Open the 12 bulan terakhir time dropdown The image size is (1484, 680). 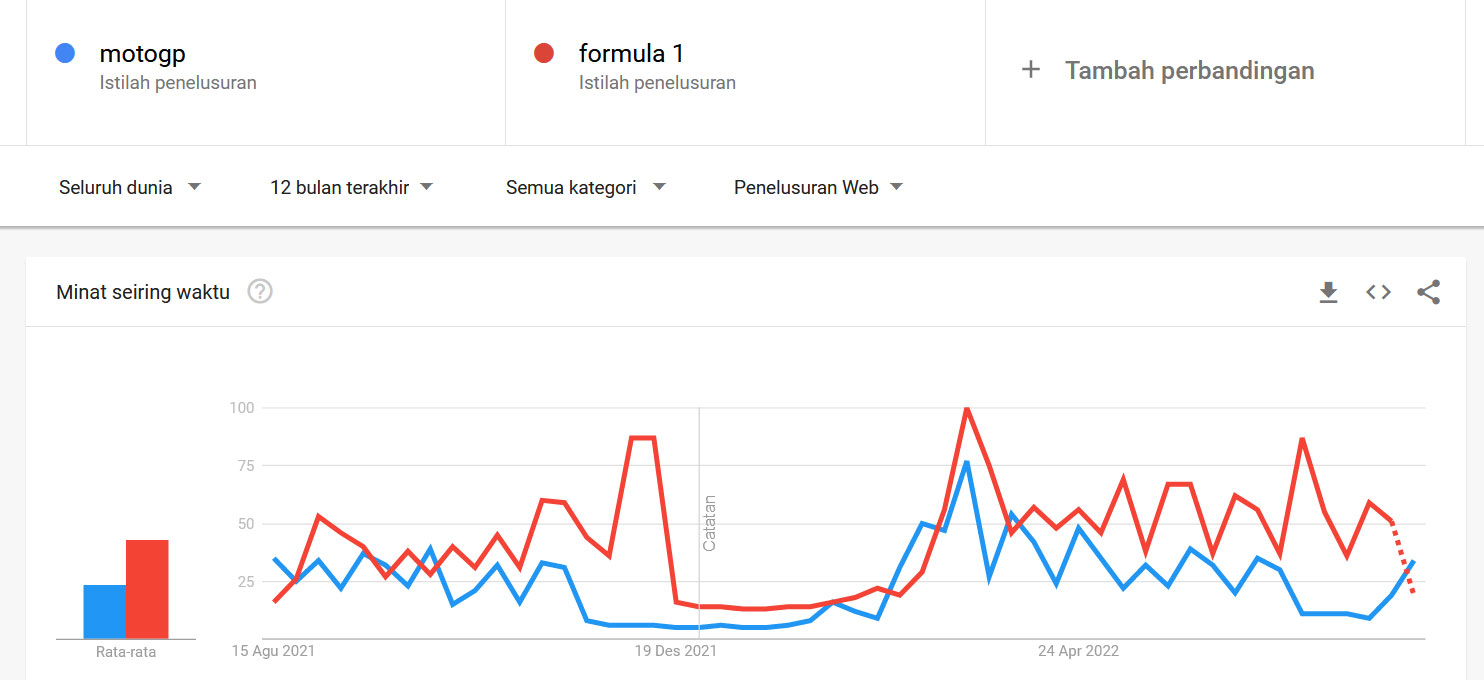351,187
